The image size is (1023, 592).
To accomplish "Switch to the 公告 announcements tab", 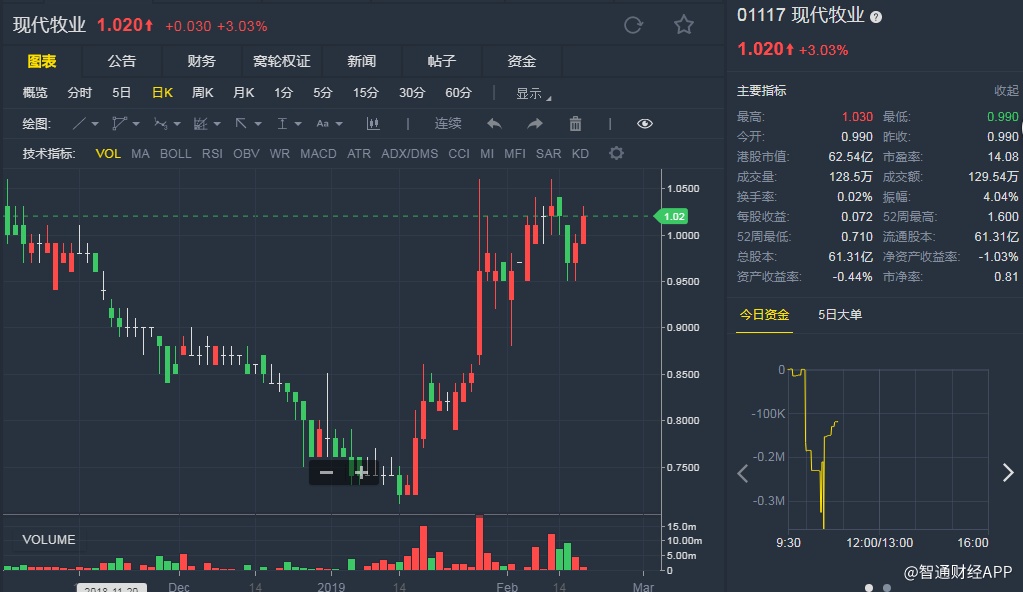I will [x=121, y=61].
